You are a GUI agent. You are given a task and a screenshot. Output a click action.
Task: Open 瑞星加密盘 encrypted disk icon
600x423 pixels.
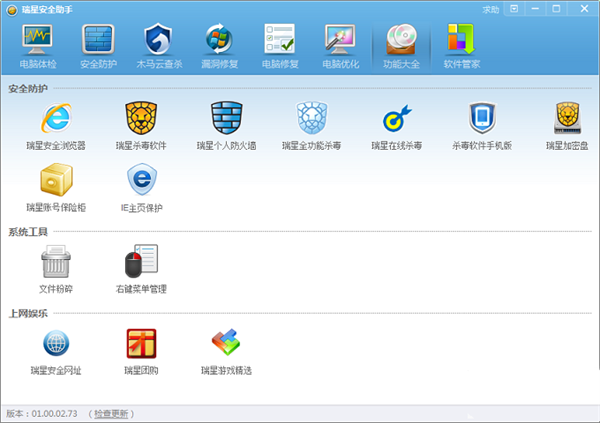[567, 118]
